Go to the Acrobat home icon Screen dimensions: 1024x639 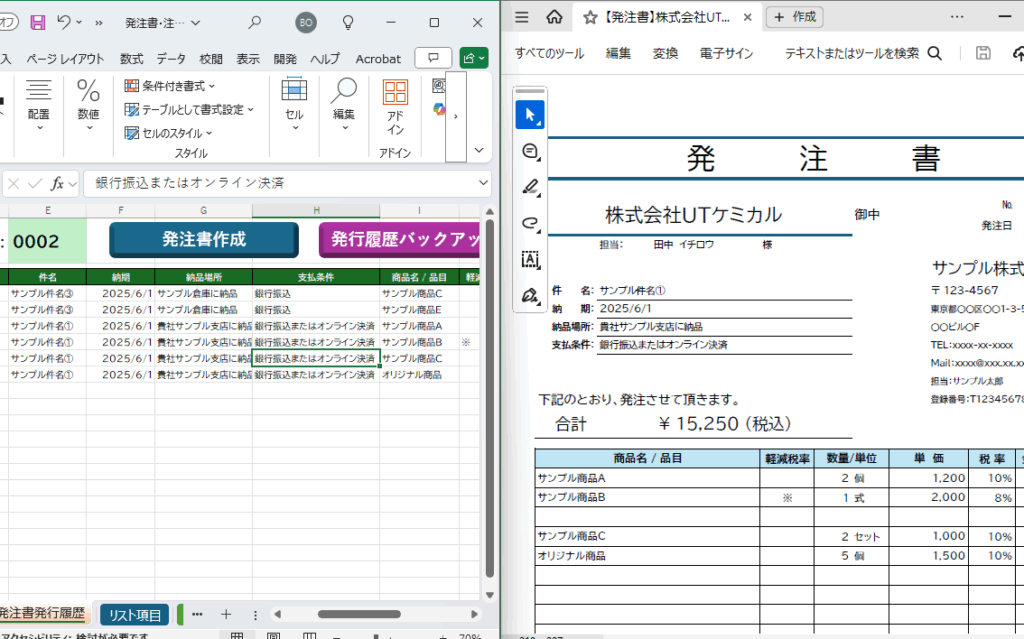(x=554, y=17)
